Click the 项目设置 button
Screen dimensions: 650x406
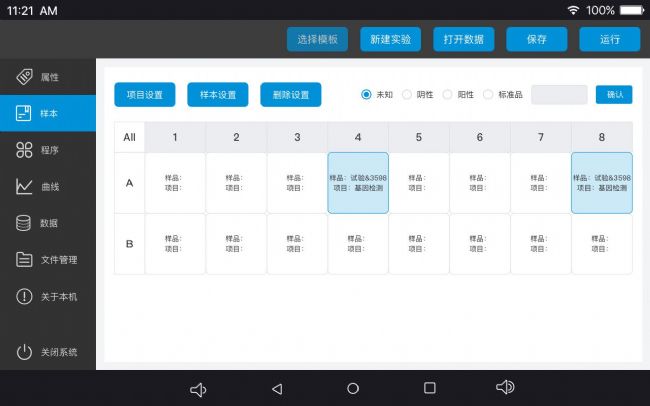[x=144, y=95]
